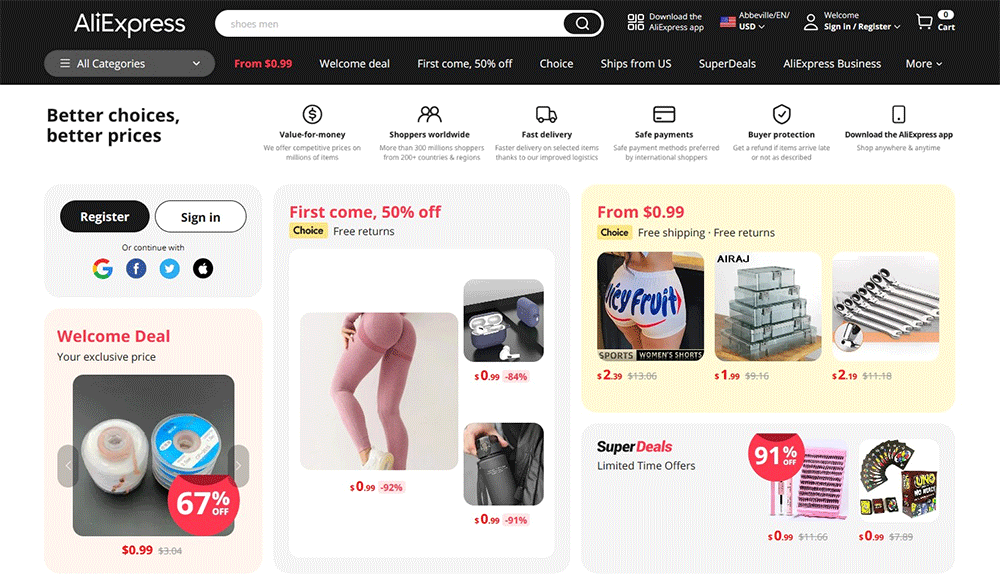1000x587 pixels.
Task: Click the search input field
Action: 389,24
